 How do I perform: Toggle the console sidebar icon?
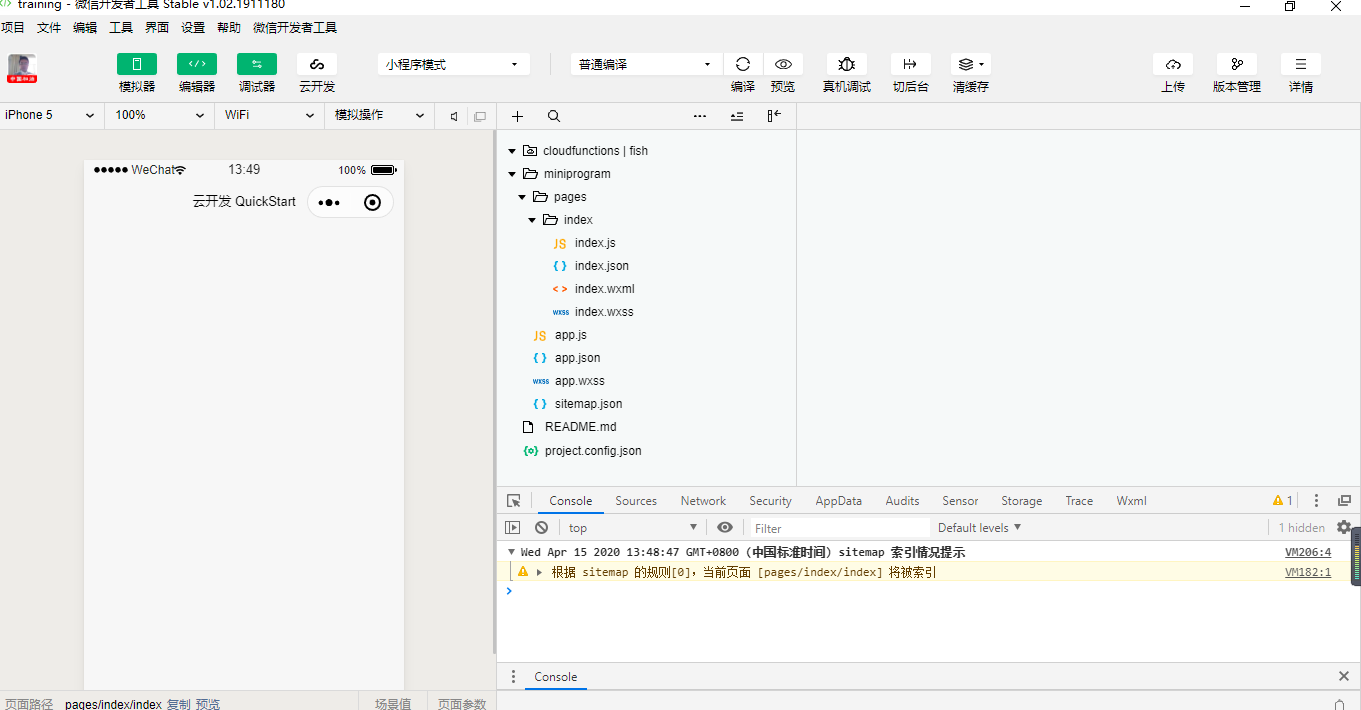coord(512,528)
